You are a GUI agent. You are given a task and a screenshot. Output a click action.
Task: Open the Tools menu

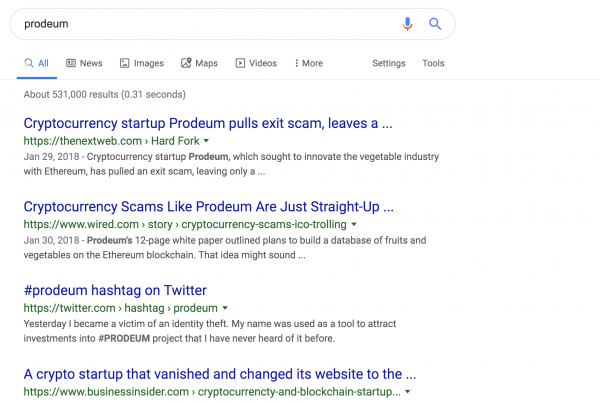point(433,63)
